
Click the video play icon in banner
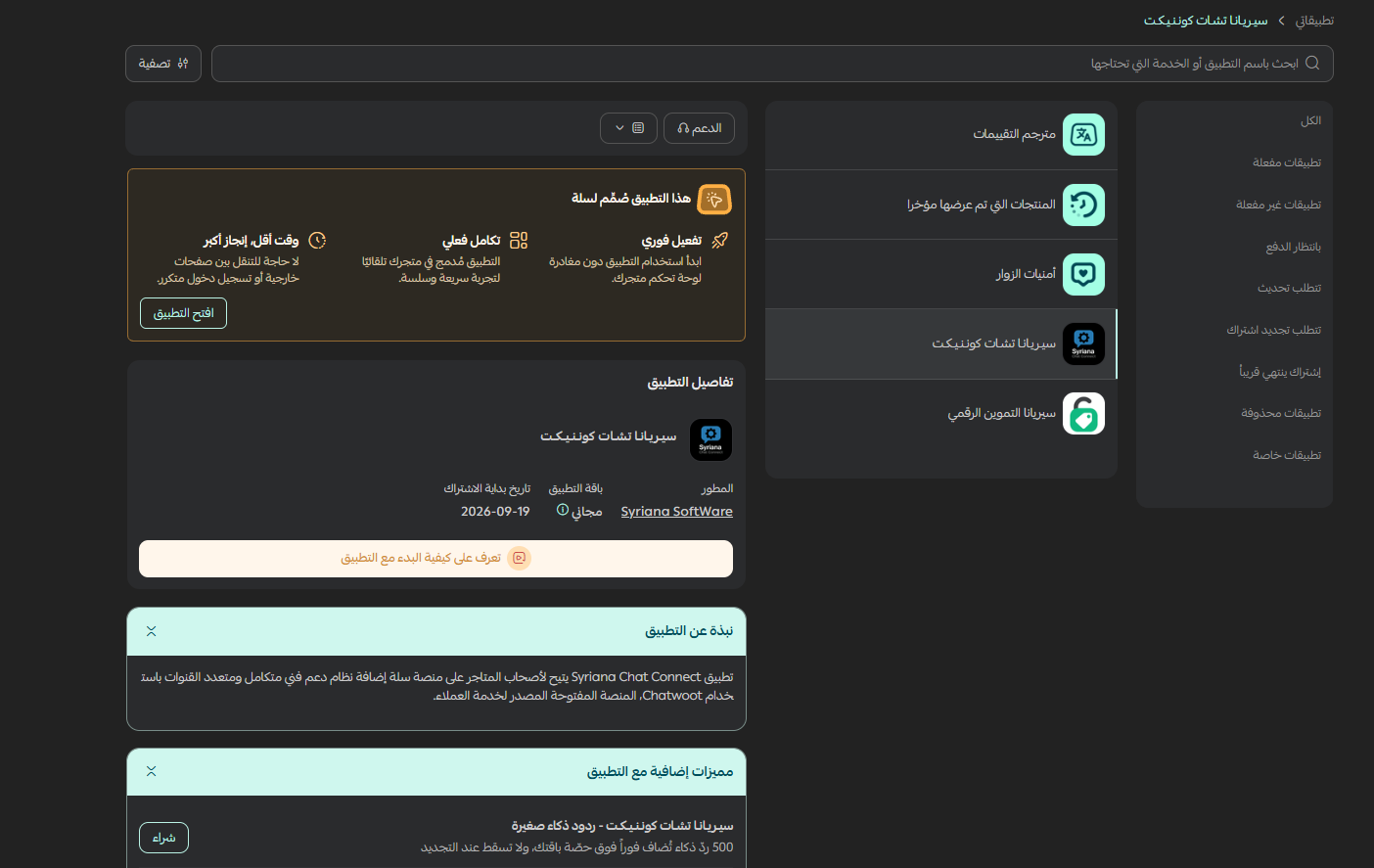[520, 558]
